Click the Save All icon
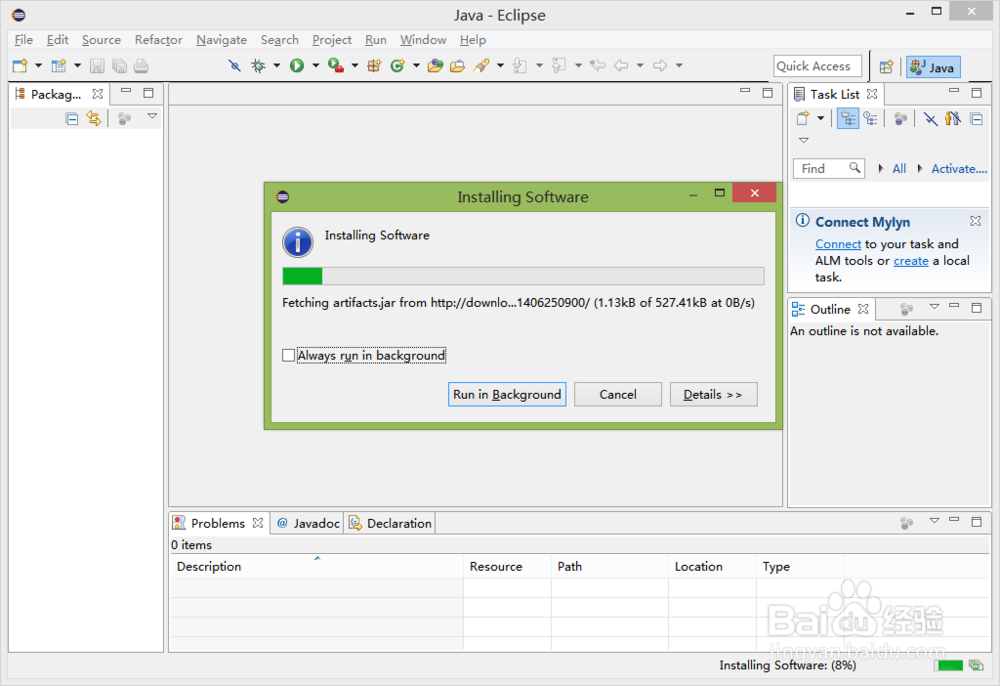 119,66
